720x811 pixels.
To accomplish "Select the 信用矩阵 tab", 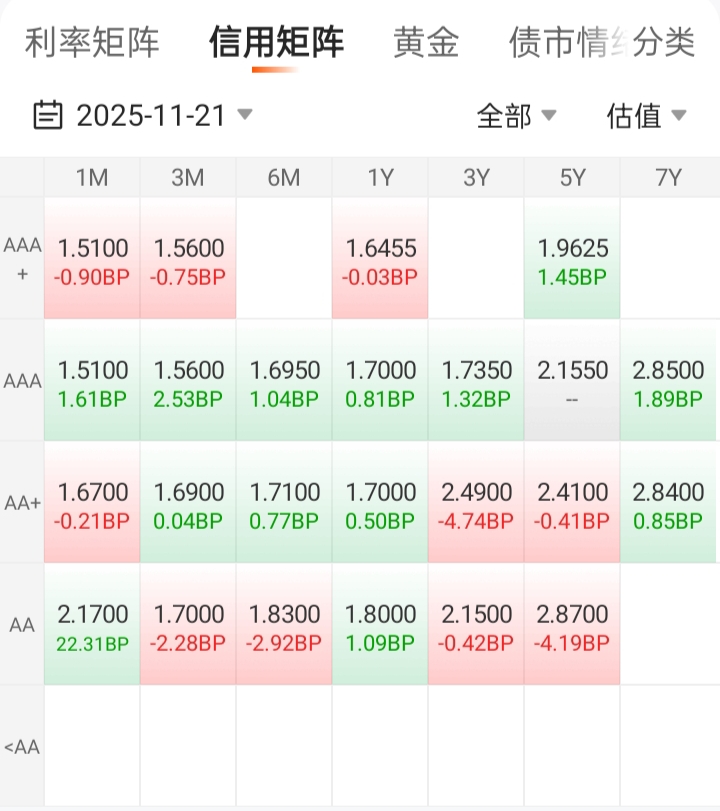I will point(276,43).
